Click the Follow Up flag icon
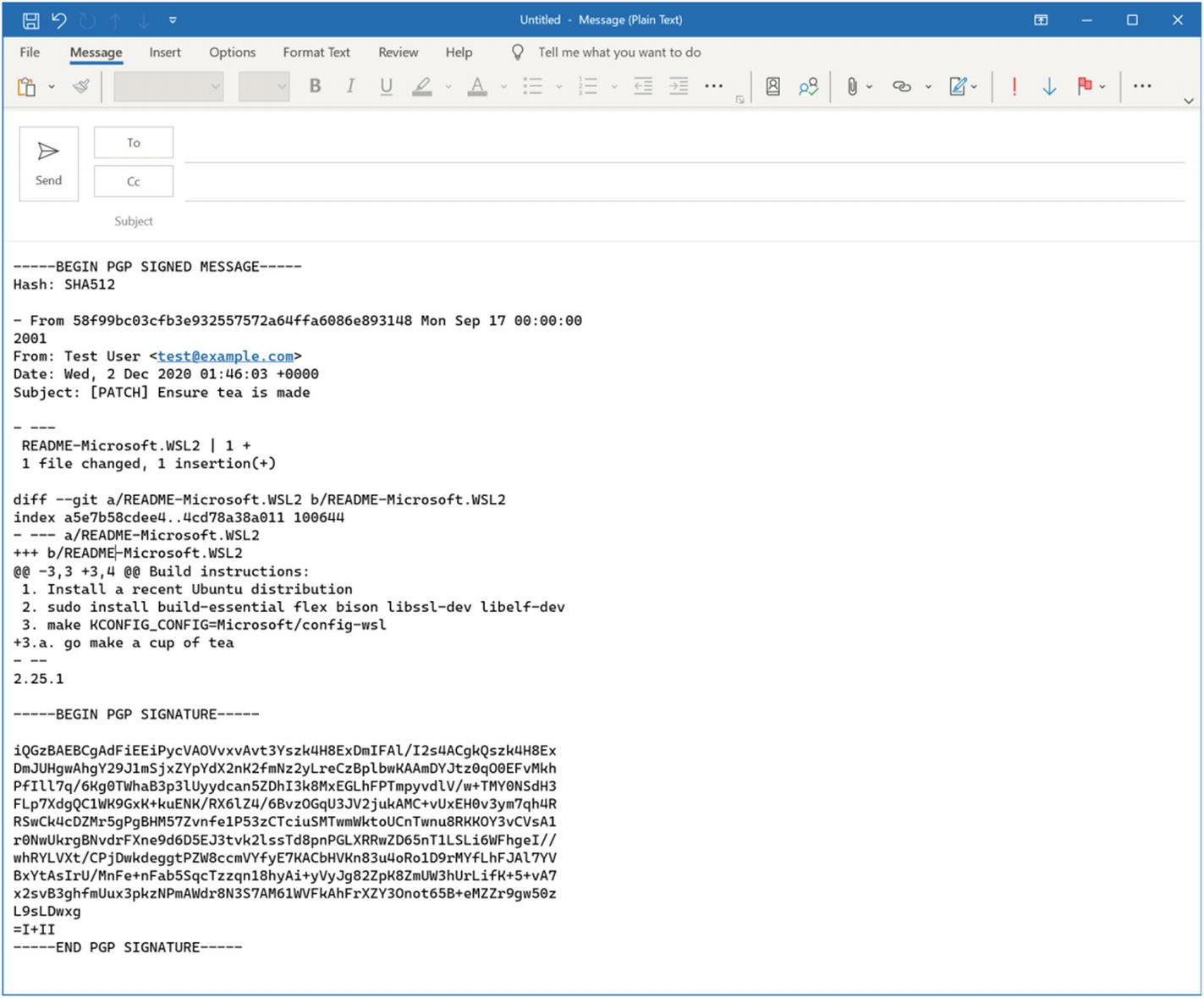 click(1084, 86)
